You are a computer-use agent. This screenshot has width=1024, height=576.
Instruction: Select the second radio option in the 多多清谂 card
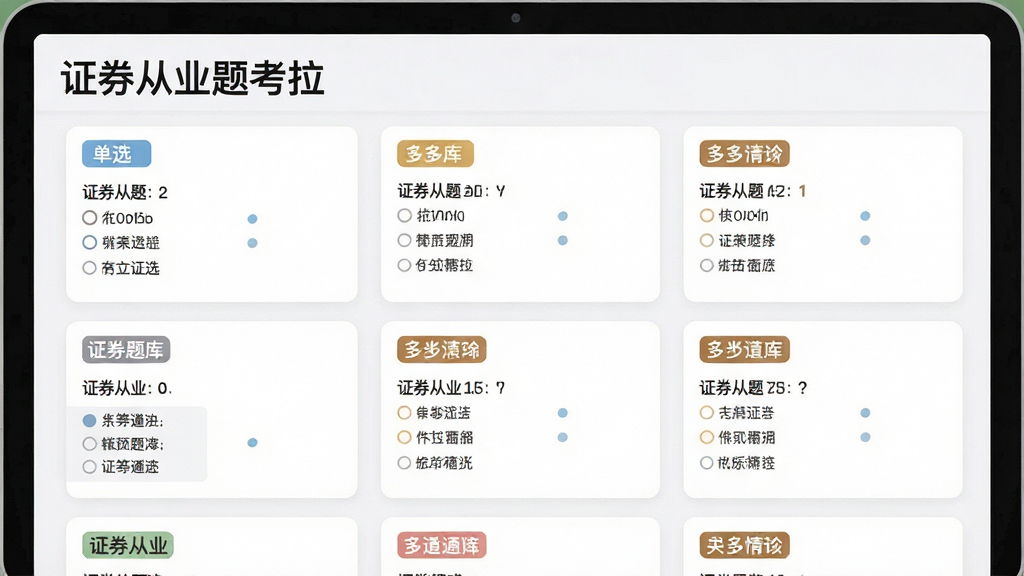707,240
